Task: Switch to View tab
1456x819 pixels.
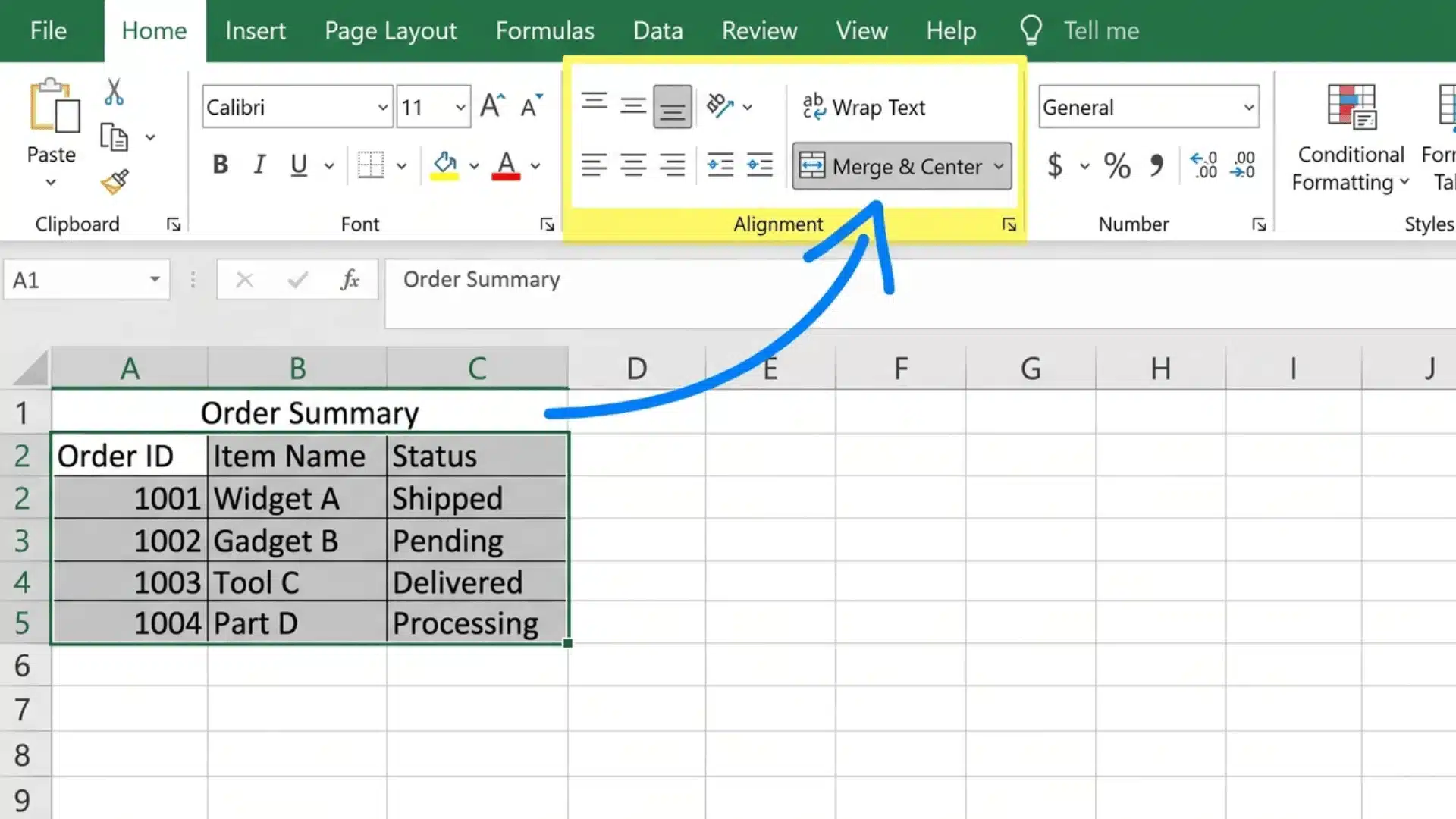Action: [861, 31]
